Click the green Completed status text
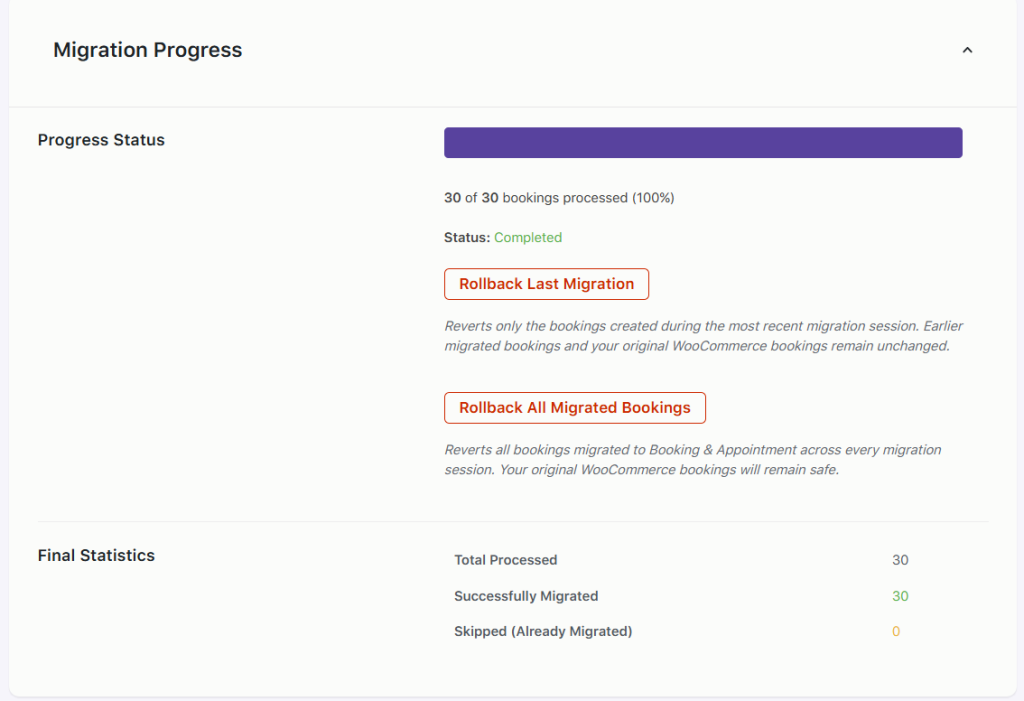This screenshot has width=1024, height=701. [528, 238]
